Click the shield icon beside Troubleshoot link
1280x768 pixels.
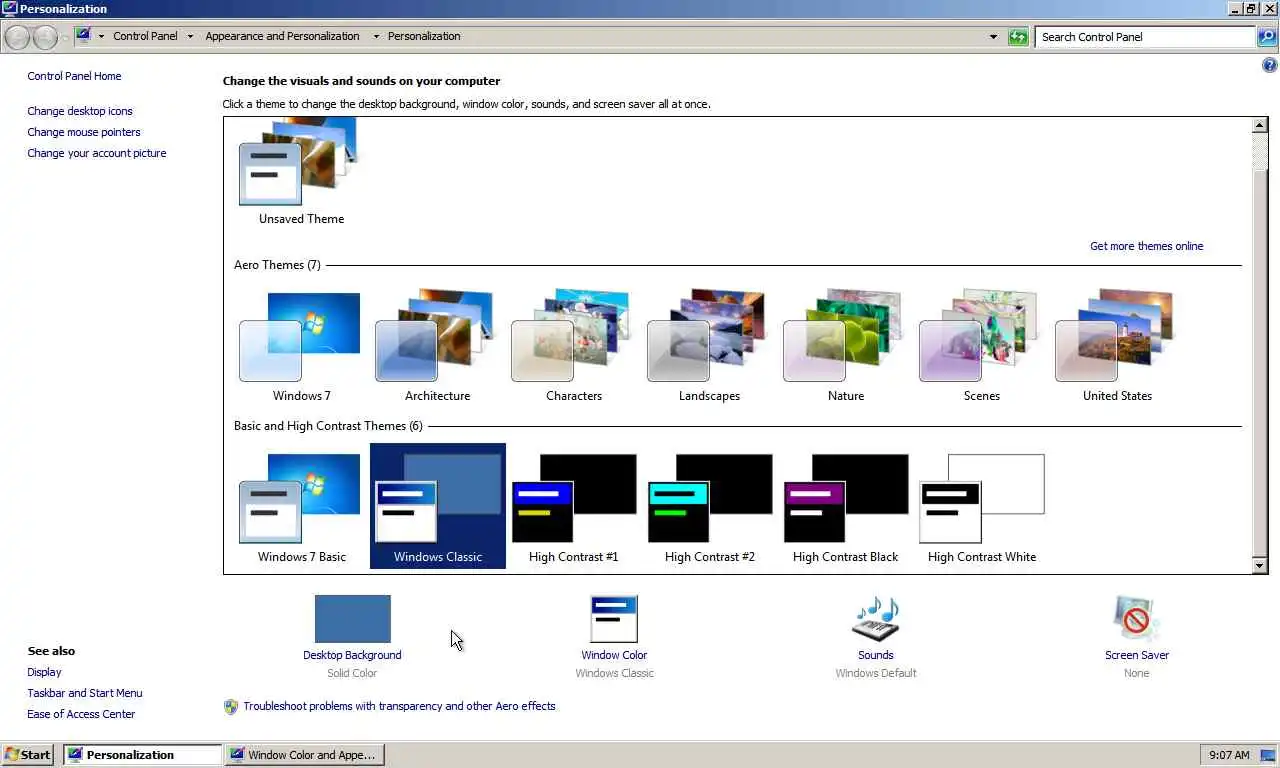click(231, 706)
